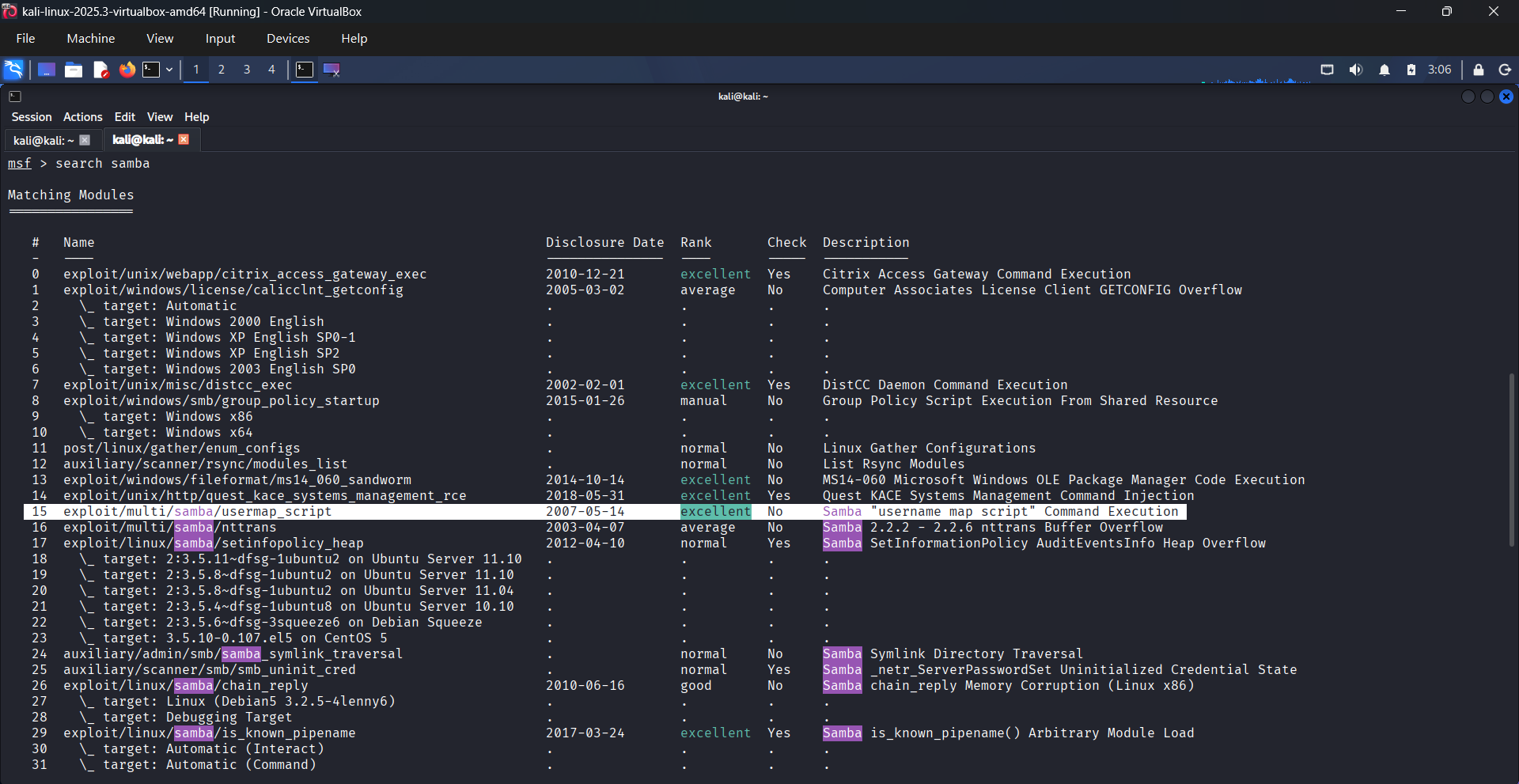The width and height of the screenshot is (1519, 784).
Task: Switch to workspace 1
Action: click(x=196, y=70)
